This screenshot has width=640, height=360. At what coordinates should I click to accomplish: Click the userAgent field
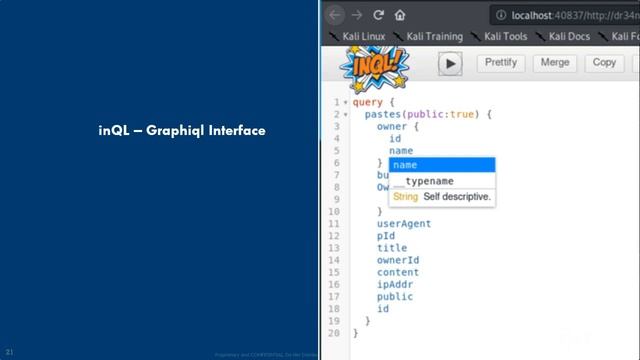(x=404, y=224)
